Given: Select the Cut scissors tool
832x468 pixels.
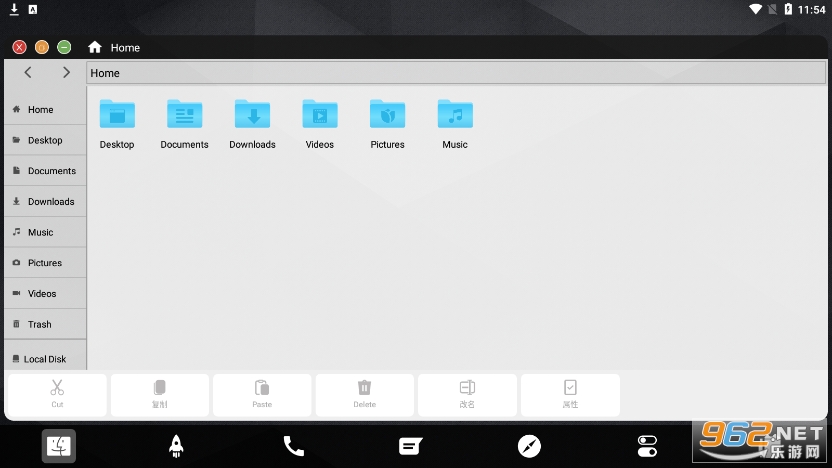Looking at the screenshot, I should tap(57, 395).
